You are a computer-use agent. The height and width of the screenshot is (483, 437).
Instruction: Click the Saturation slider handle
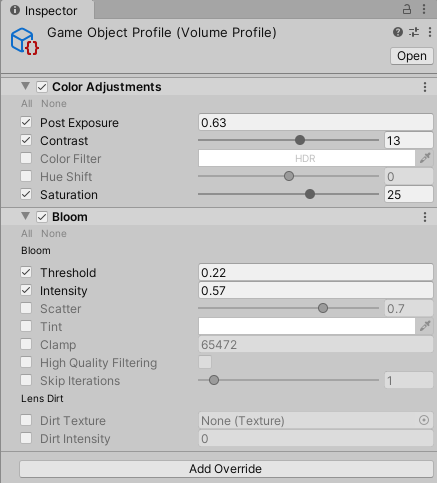(310, 194)
